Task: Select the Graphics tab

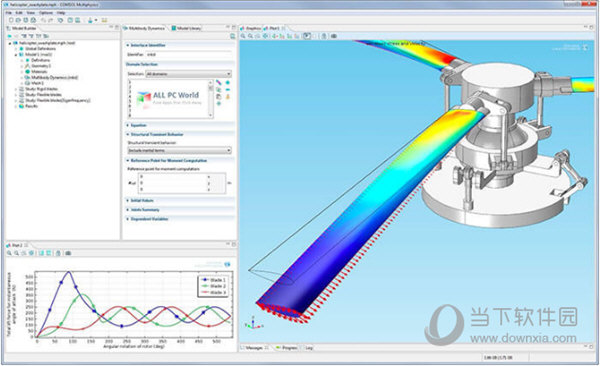Action: pos(251,28)
